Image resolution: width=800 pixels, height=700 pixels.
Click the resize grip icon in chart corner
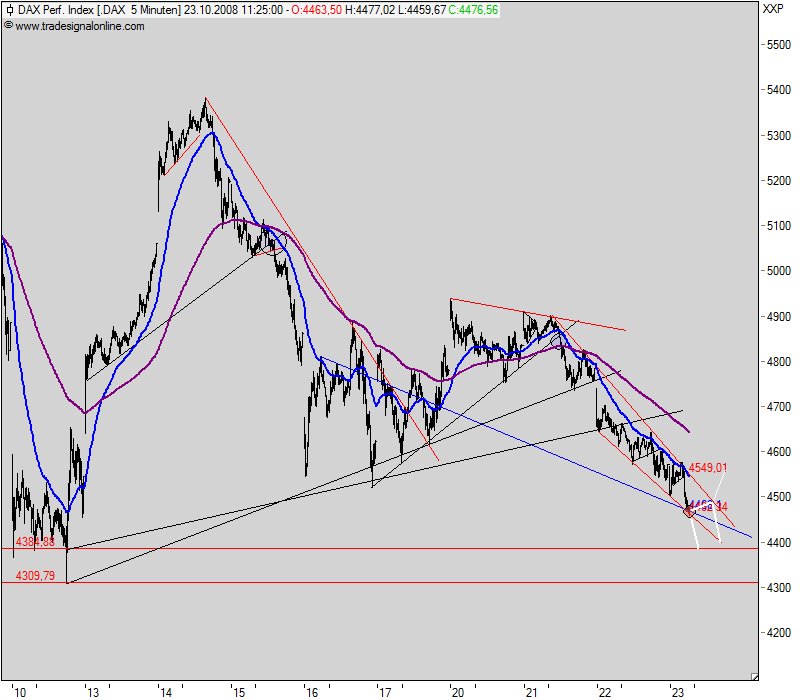pos(755,677)
